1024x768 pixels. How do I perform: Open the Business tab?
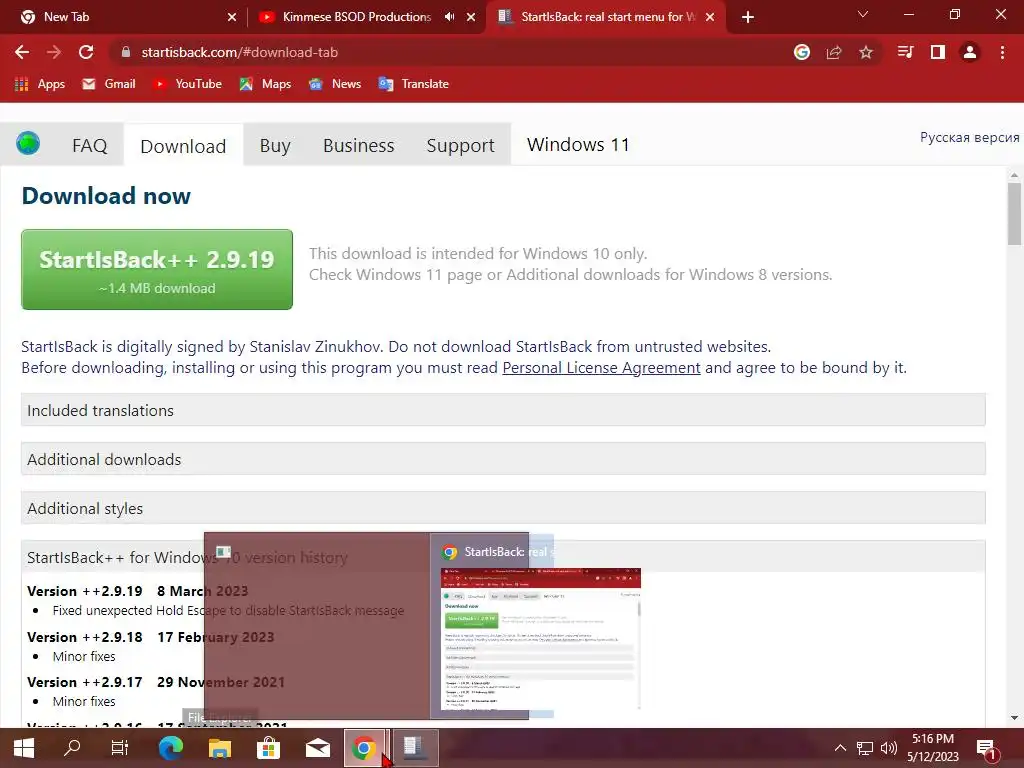pos(359,145)
